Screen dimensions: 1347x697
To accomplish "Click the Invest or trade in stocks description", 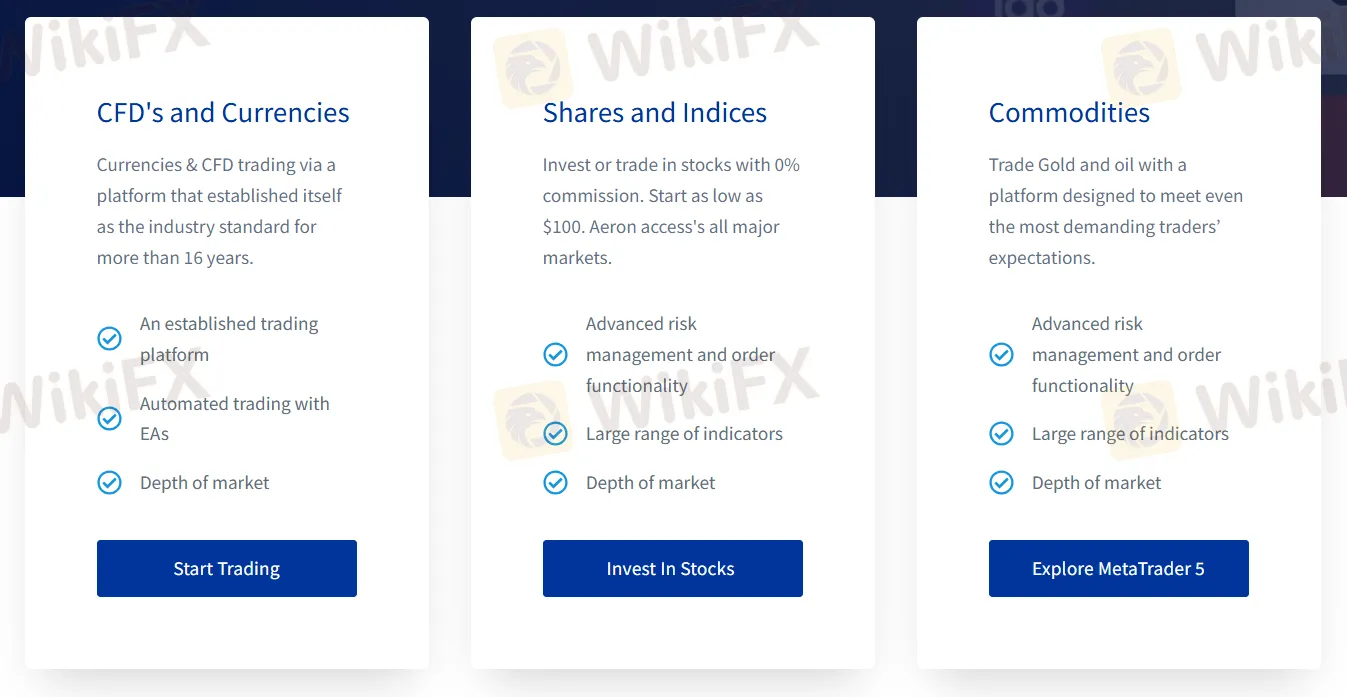I will [671, 211].
